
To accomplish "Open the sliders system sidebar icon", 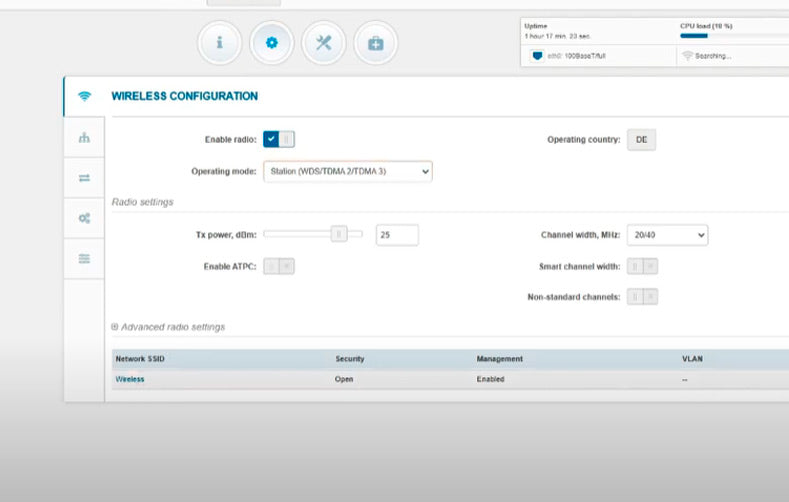I will coord(84,258).
